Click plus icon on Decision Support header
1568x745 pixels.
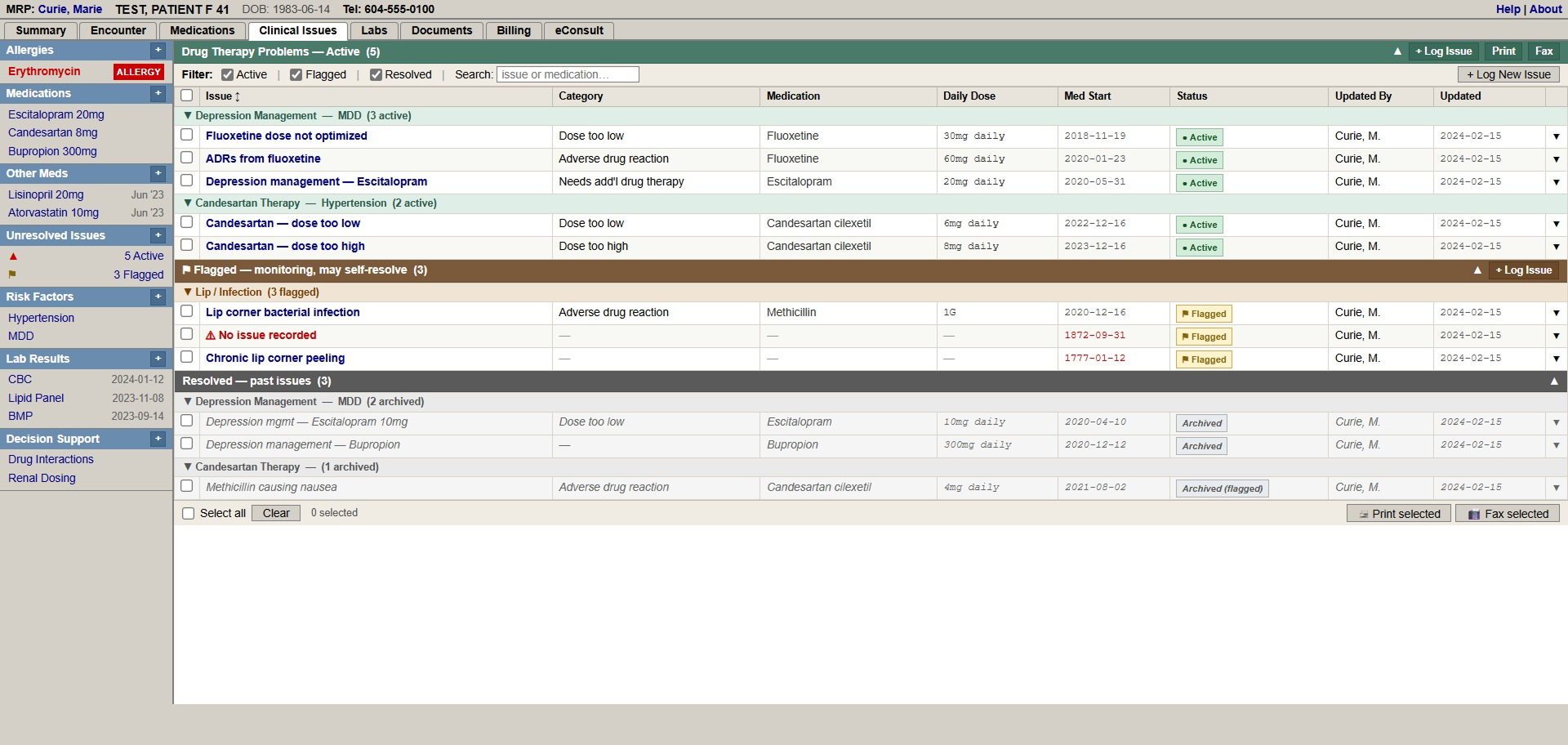158,439
